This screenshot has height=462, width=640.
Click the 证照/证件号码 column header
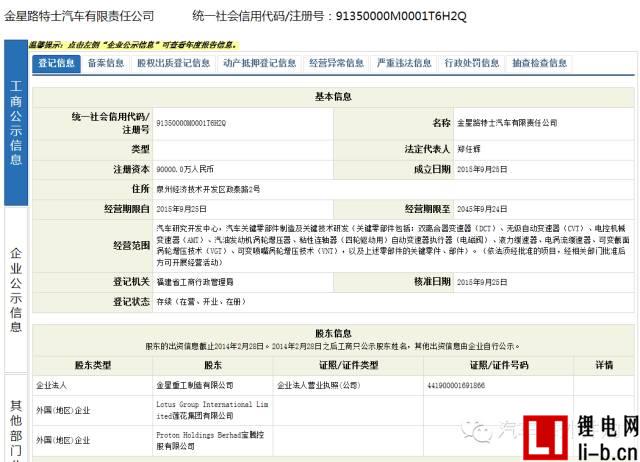coord(499,365)
